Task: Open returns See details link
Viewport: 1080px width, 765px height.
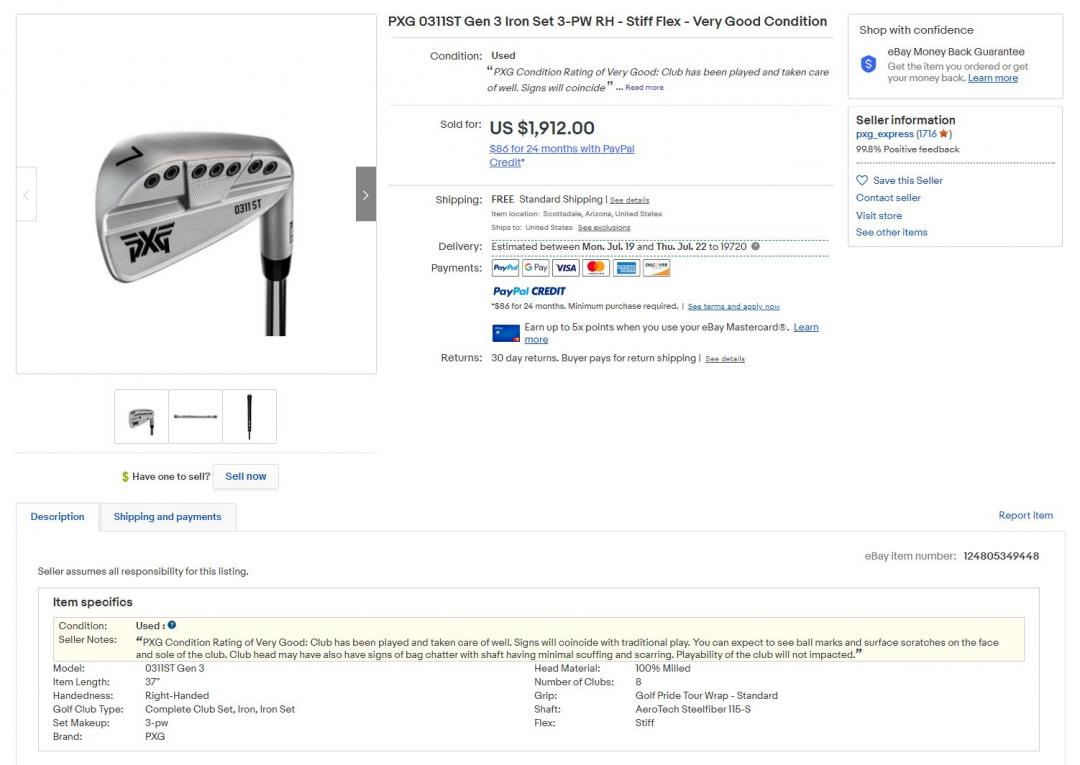Action: click(x=724, y=359)
